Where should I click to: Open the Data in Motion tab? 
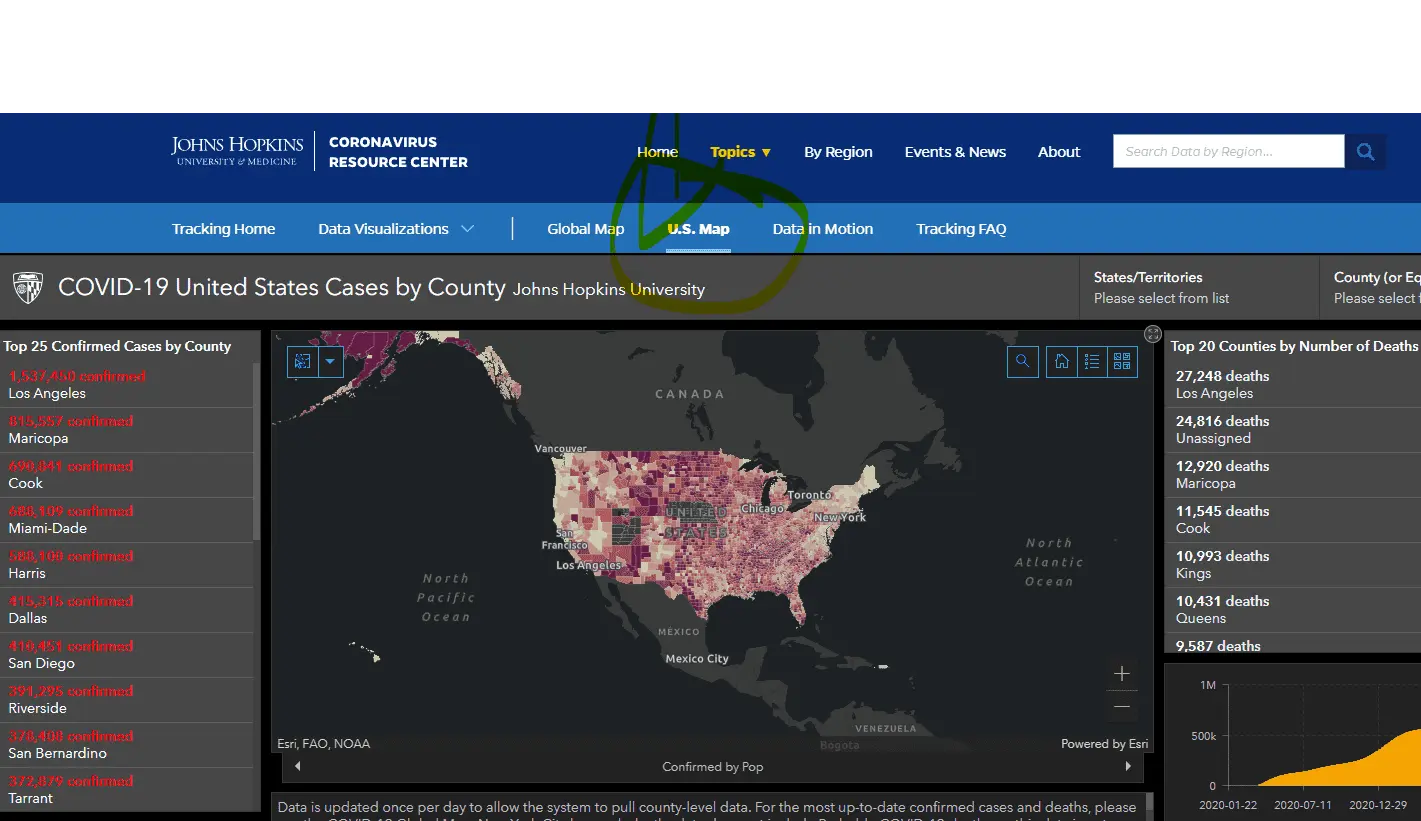click(x=822, y=229)
